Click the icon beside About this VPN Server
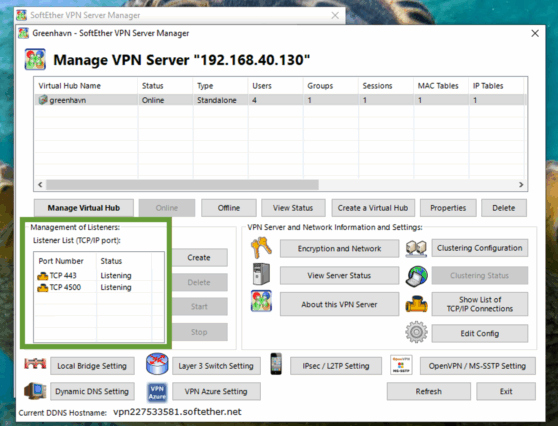 pyautogui.click(x=261, y=301)
